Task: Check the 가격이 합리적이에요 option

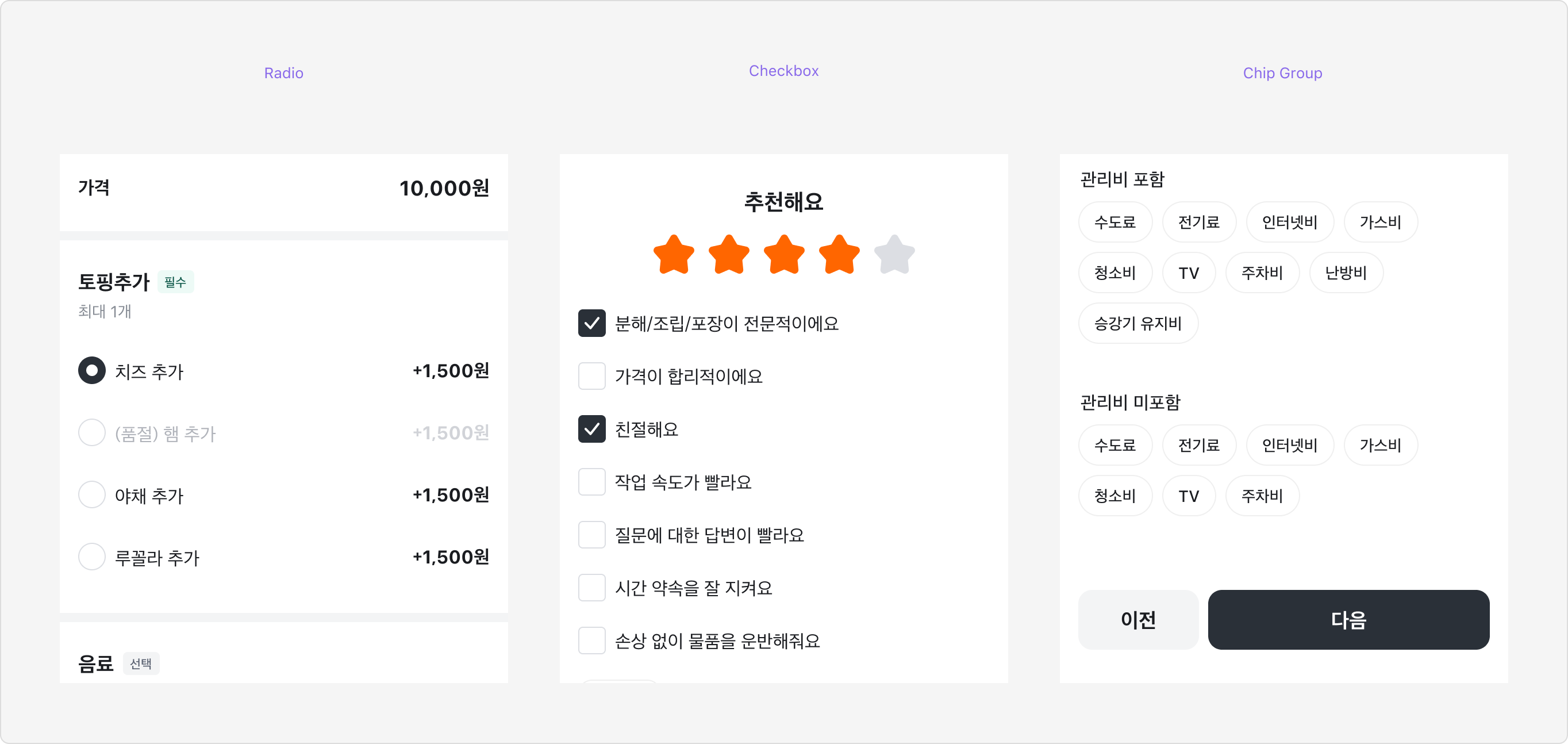Action: pos(591,375)
